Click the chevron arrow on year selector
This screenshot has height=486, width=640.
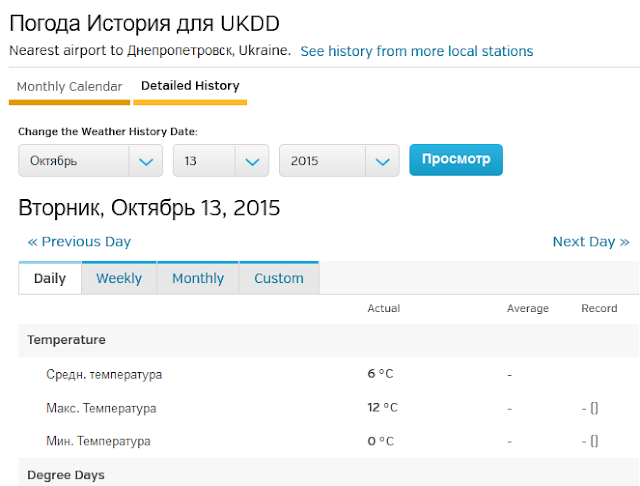coord(382,162)
